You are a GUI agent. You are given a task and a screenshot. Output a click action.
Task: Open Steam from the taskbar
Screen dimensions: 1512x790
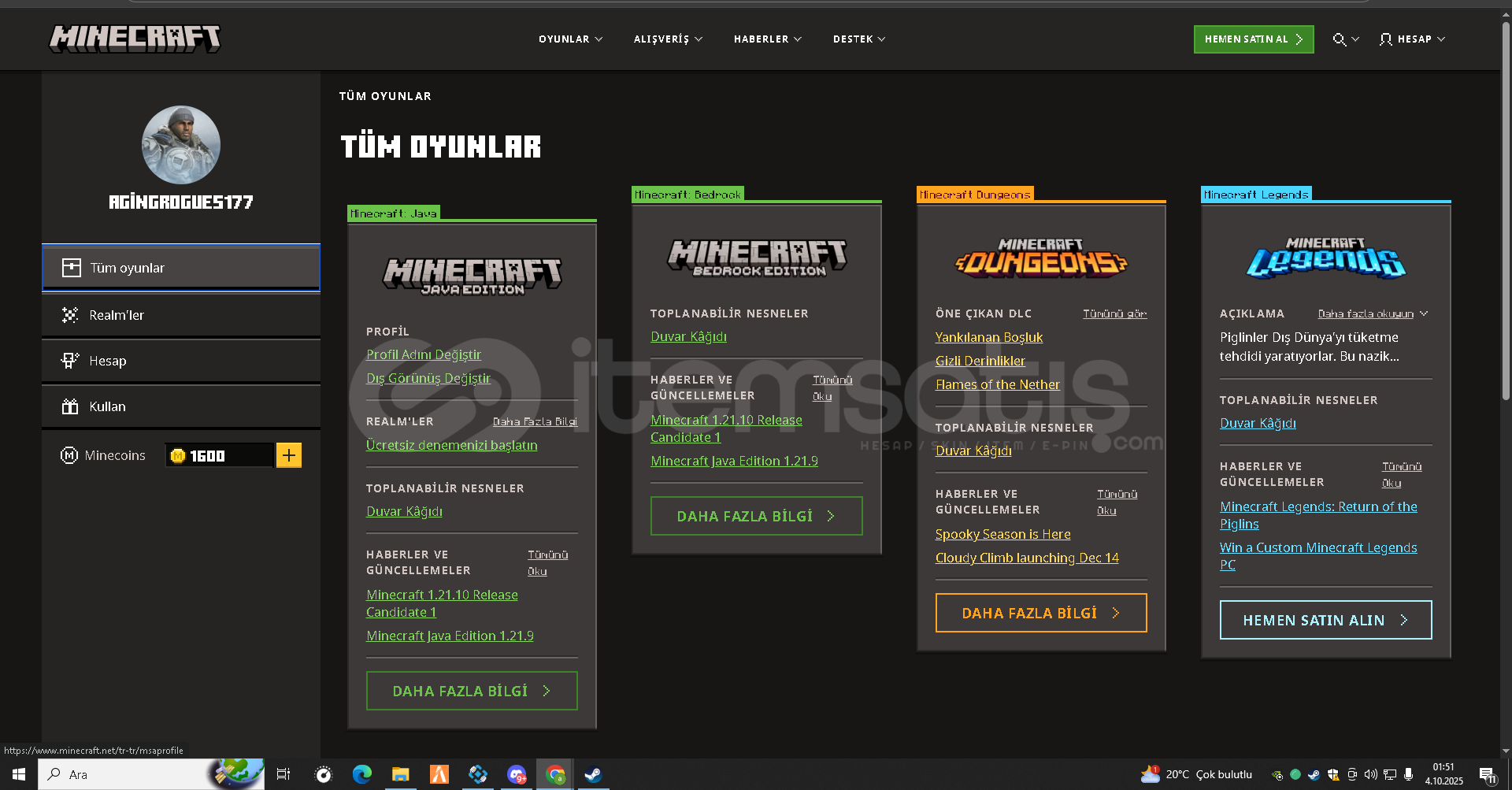tap(593, 774)
